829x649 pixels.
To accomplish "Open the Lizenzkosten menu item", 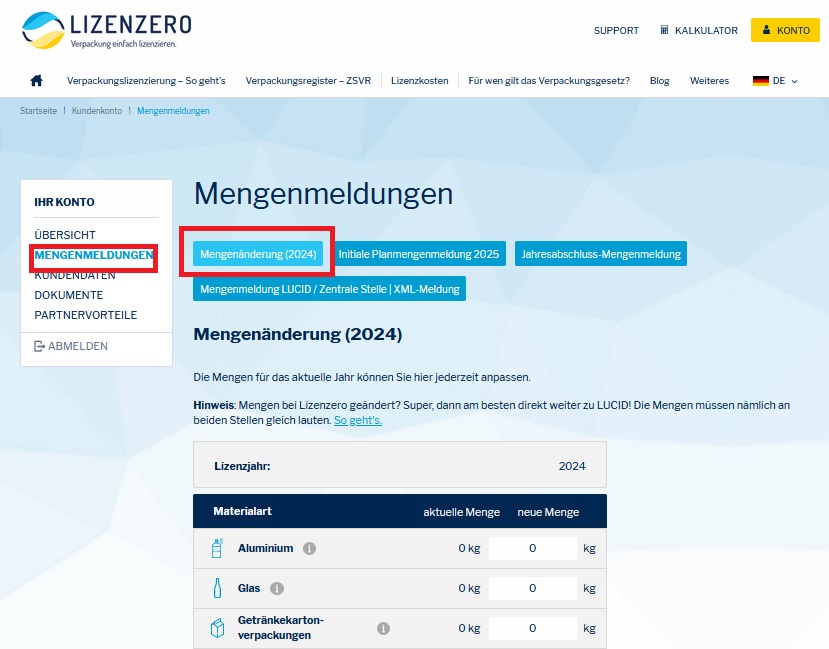I will pyautogui.click(x=420, y=81).
